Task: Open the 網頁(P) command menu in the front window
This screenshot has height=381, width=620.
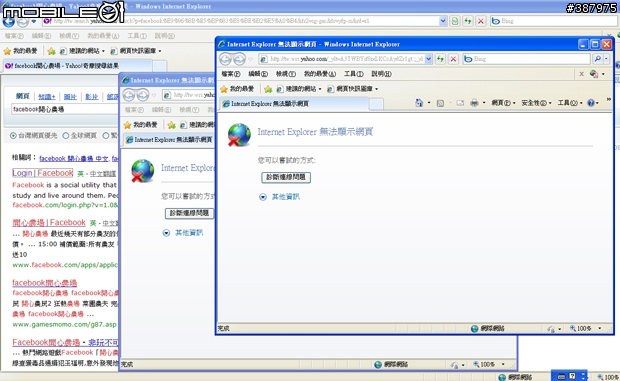Action: 503,103
